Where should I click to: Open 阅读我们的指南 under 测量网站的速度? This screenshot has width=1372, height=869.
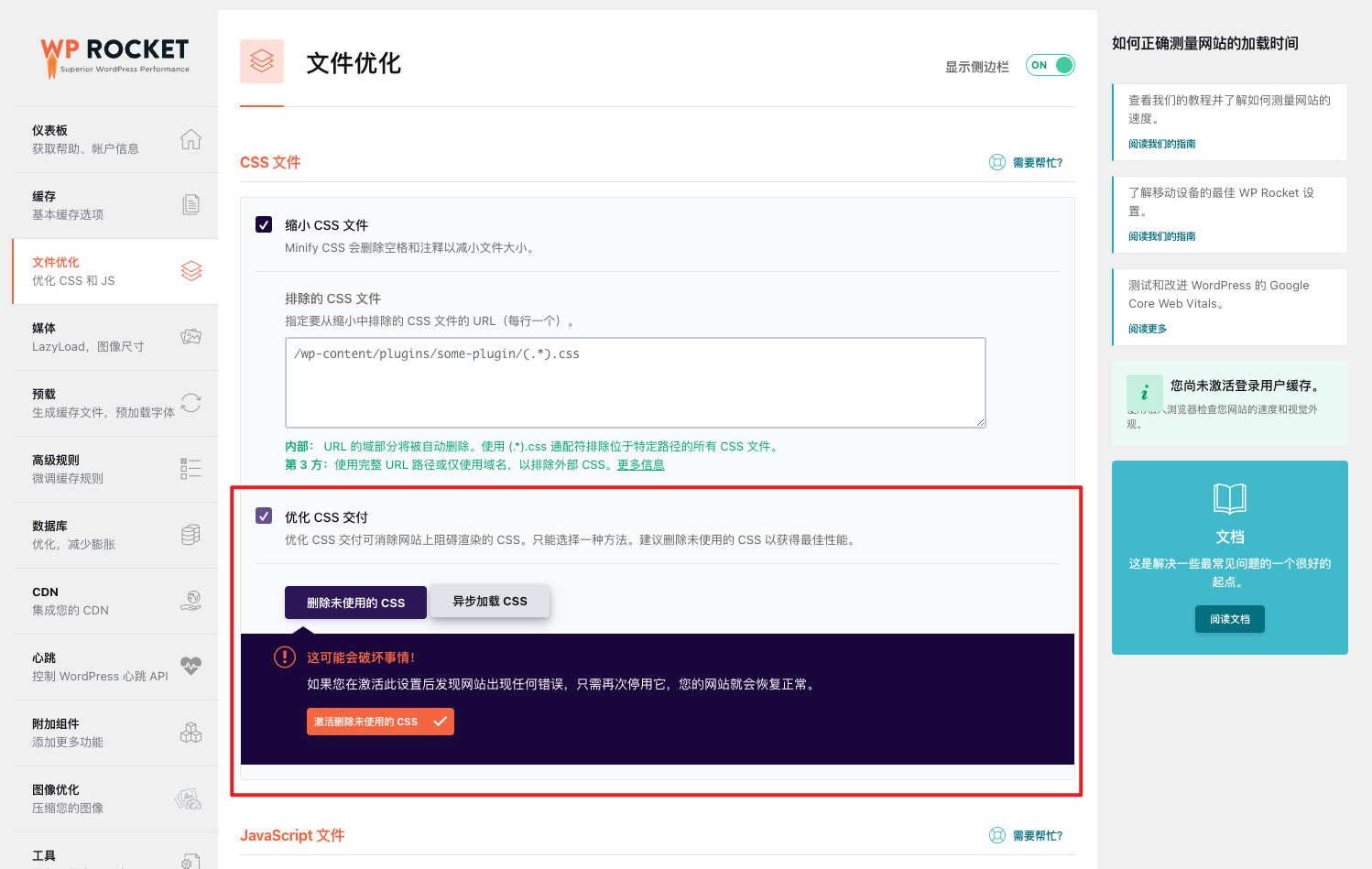pyautogui.click(x=1161, y=144)
